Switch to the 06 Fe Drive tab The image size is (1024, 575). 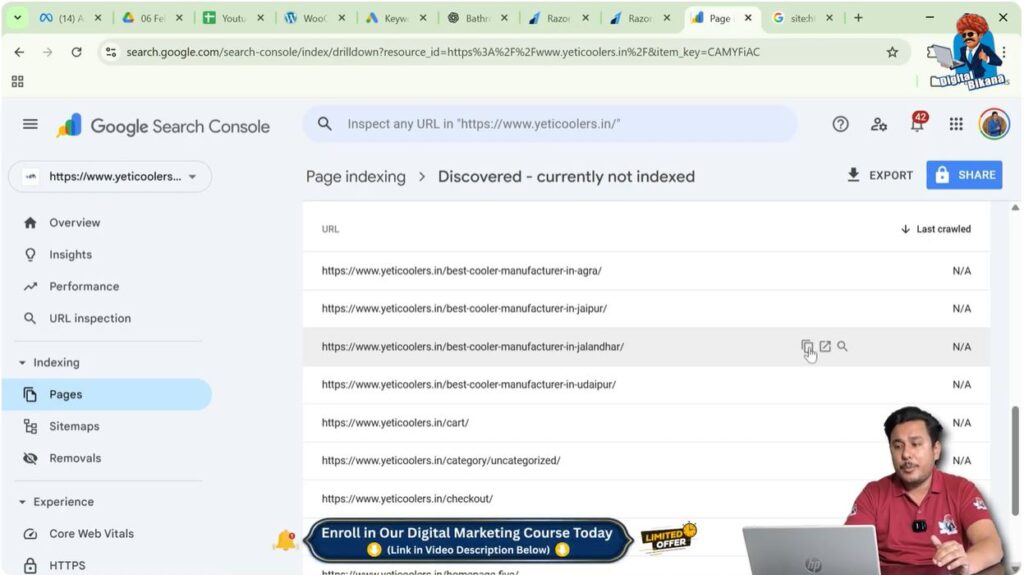[x=153, y=18]
